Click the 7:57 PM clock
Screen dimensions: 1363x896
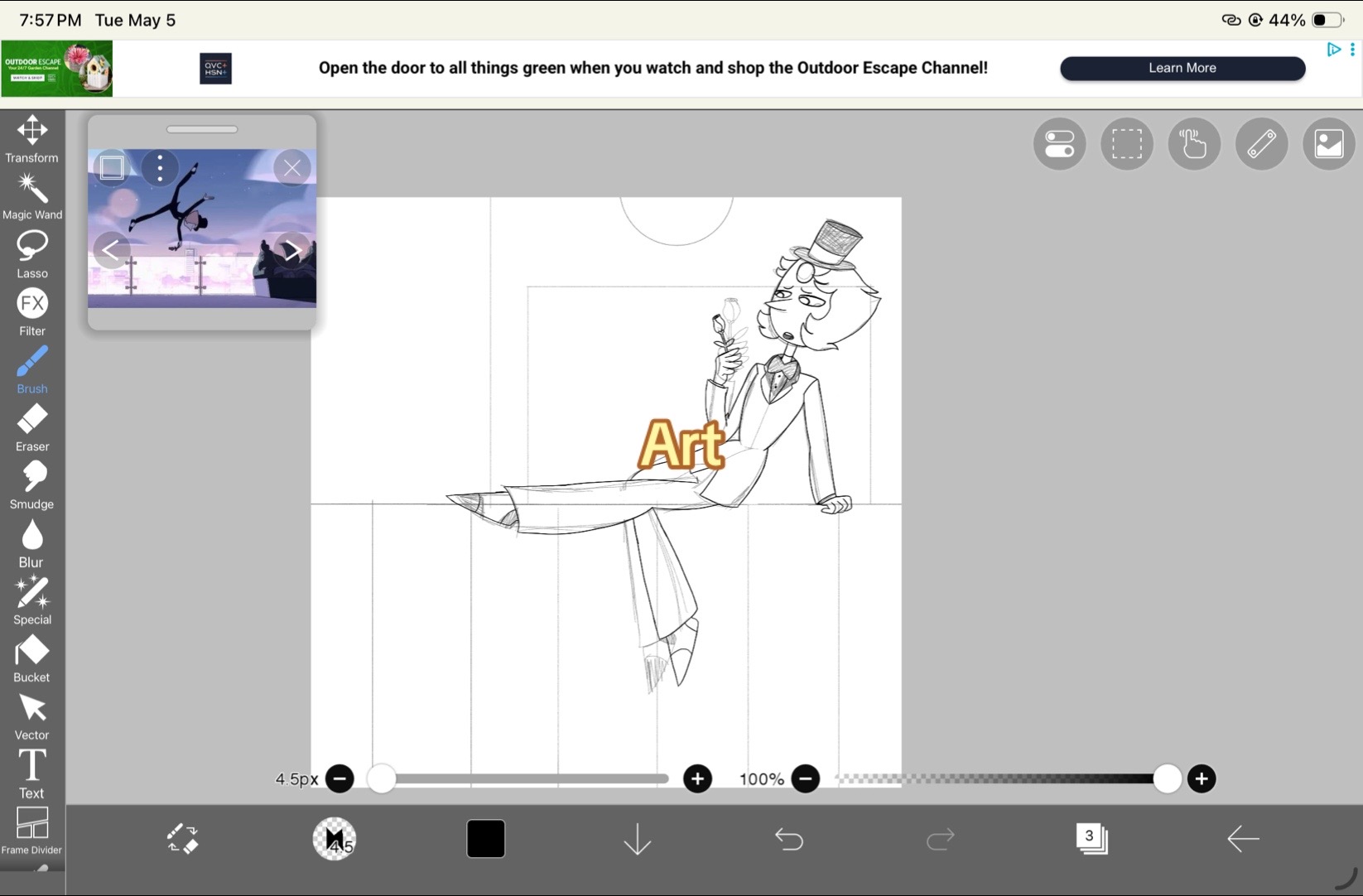click(x=51, y=20)
